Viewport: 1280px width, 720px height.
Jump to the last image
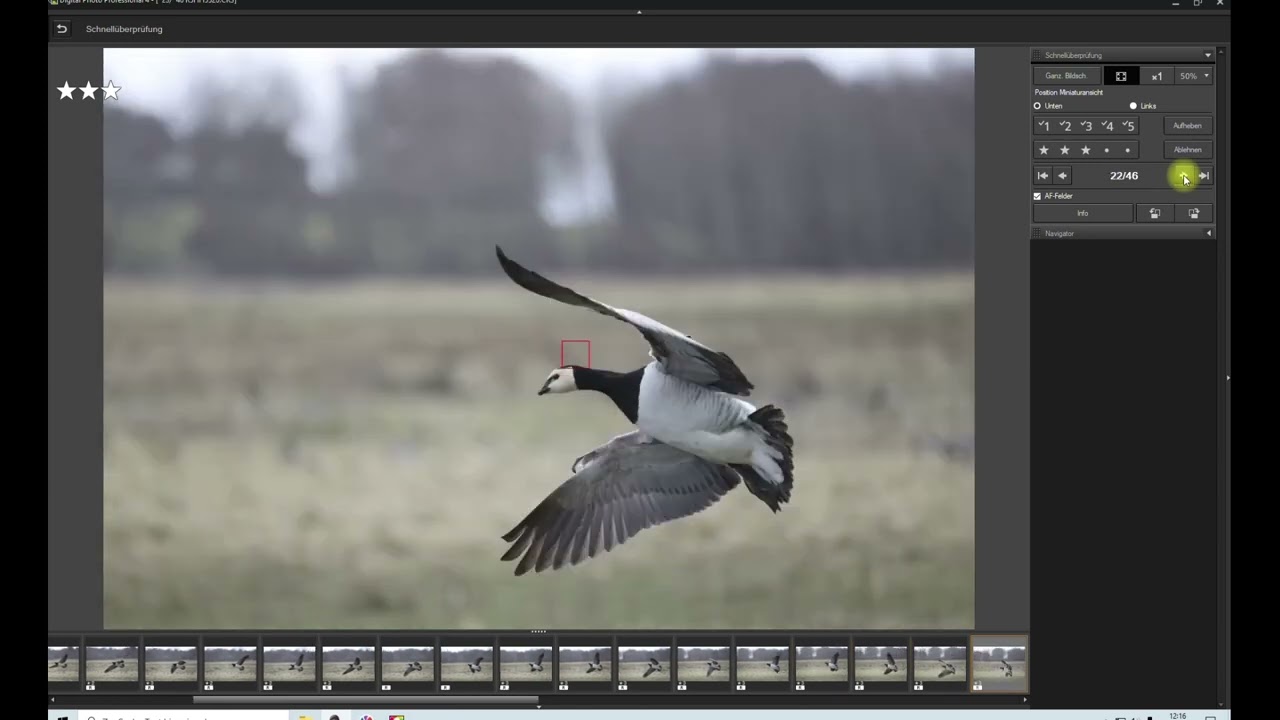(1204, 176)
